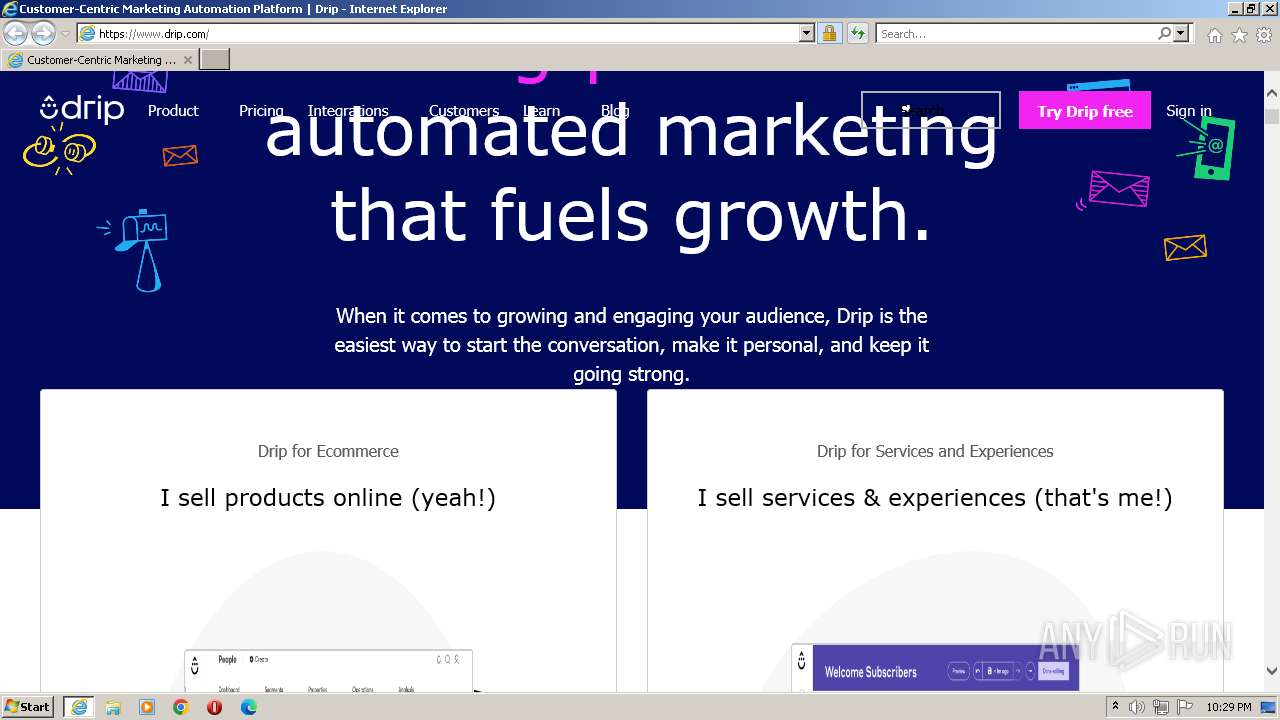Click the page scrollbar down arrow
The image size is (1280, 720).
pyautogui.click(x=1272, y=671)
